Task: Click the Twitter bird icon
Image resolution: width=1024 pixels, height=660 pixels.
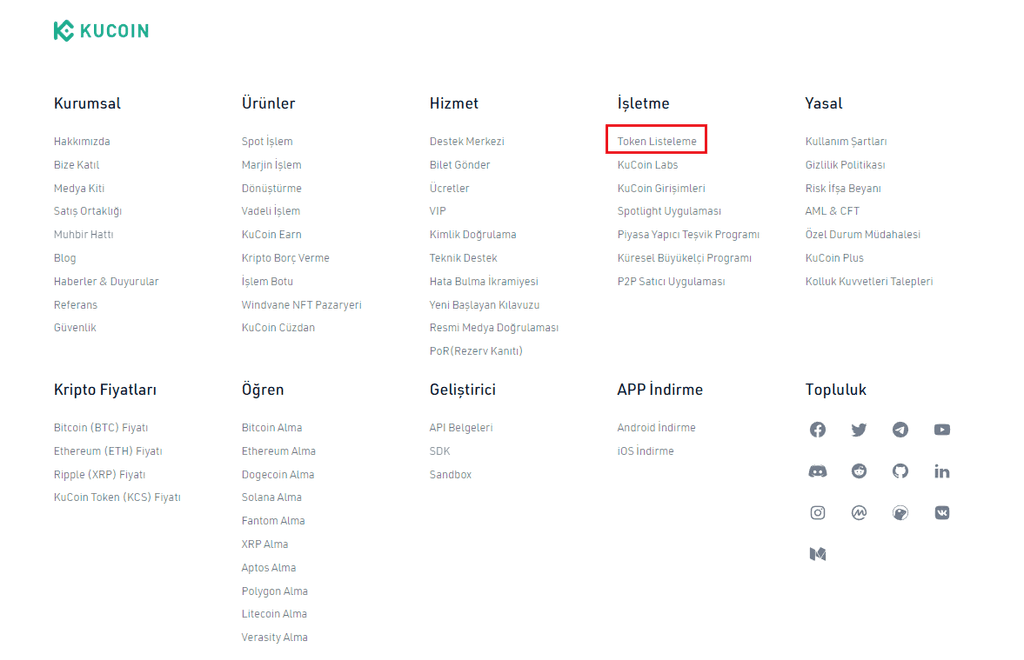Action: pyautogui.click(x=859, y=430)
